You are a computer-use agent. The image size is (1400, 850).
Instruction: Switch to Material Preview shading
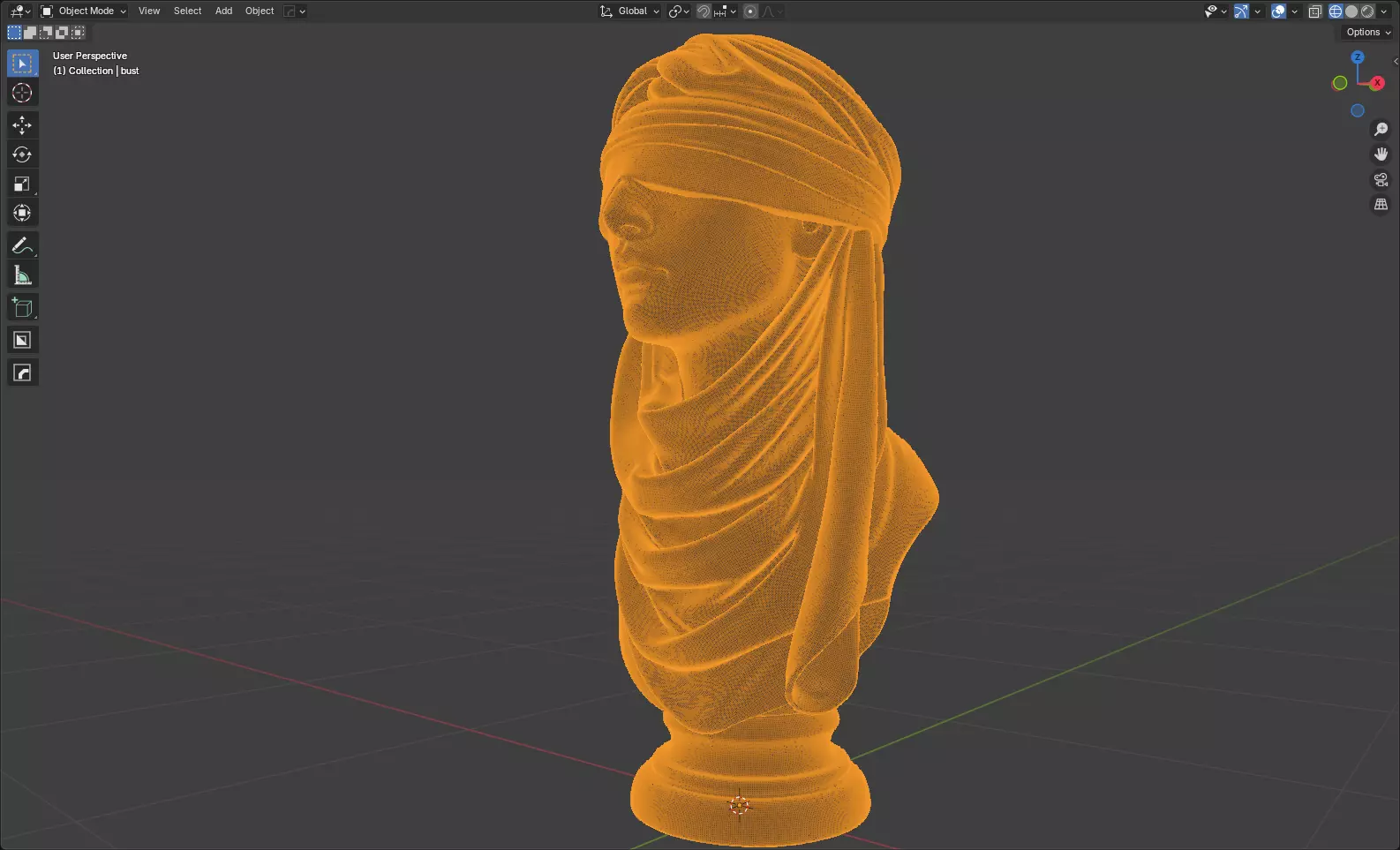pyautogui.click(x=1367, y=11)
